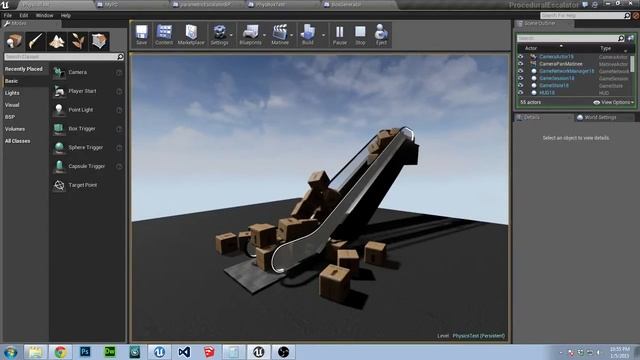The height and width of the screenshot is (360, 640).
Task: Open the Blueprints toolbar icon
Action: [250, 35]
